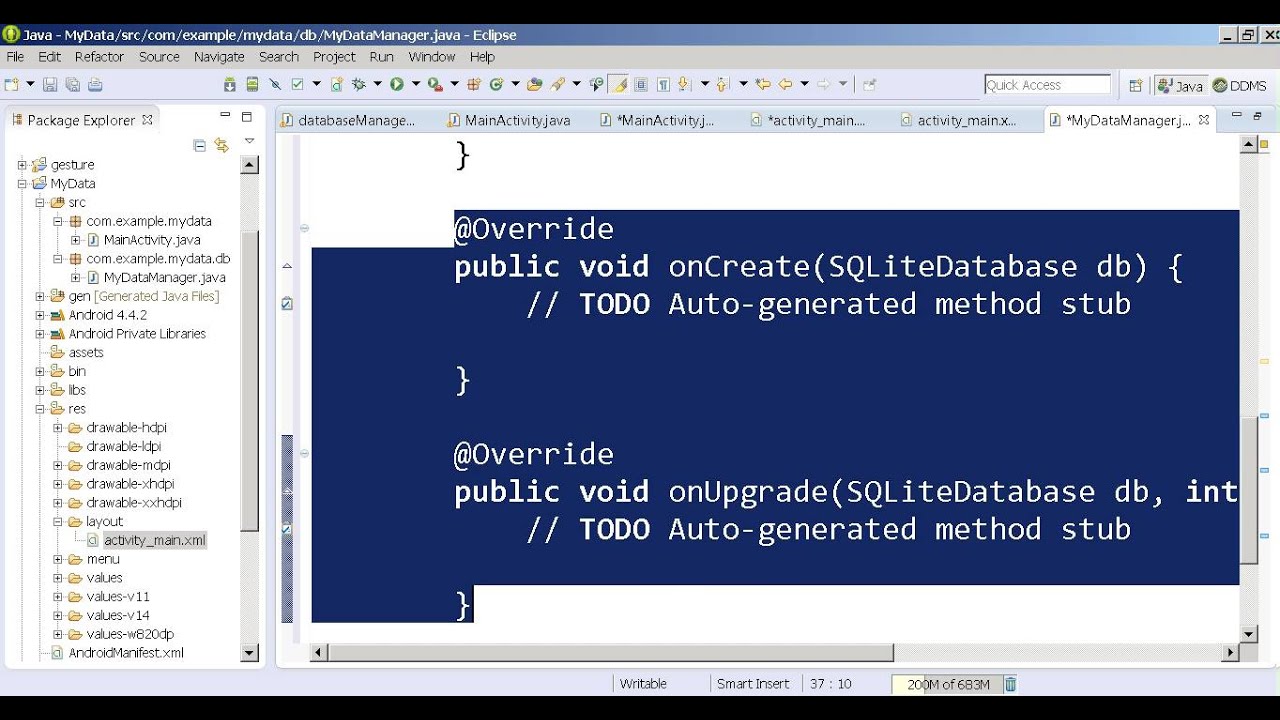The height and width of the screenshot is (720, 1280).
Task: Click the Search flashlight toolbar icon
Action: (x=557, y=85)
